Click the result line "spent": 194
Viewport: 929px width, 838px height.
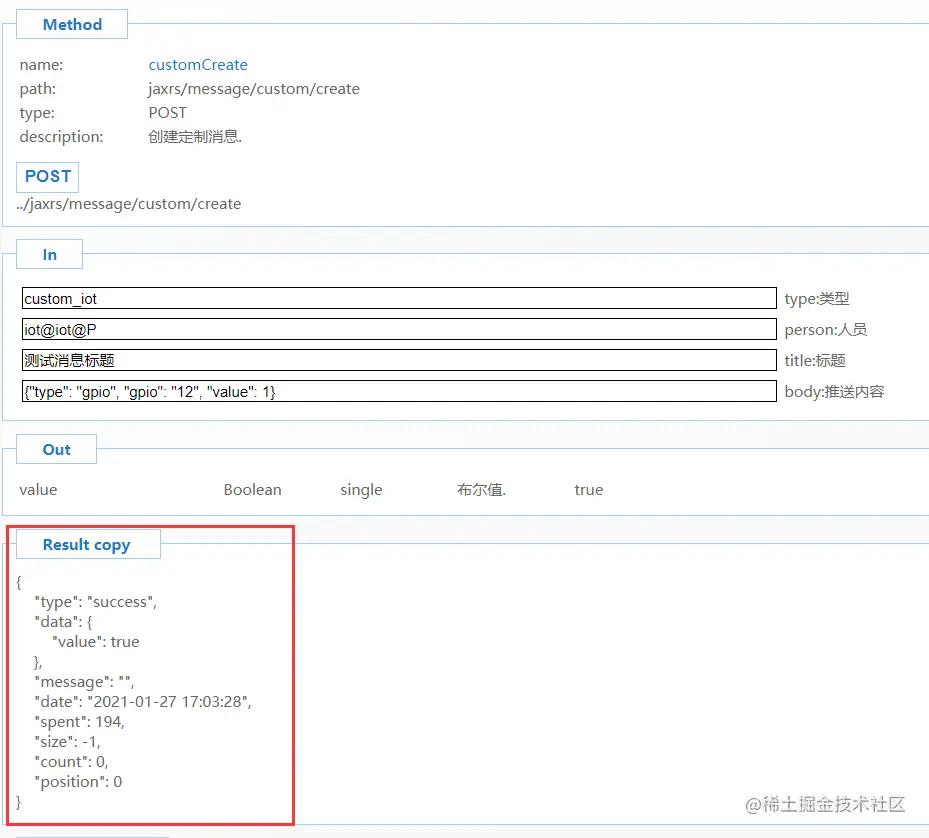[79, 722]
